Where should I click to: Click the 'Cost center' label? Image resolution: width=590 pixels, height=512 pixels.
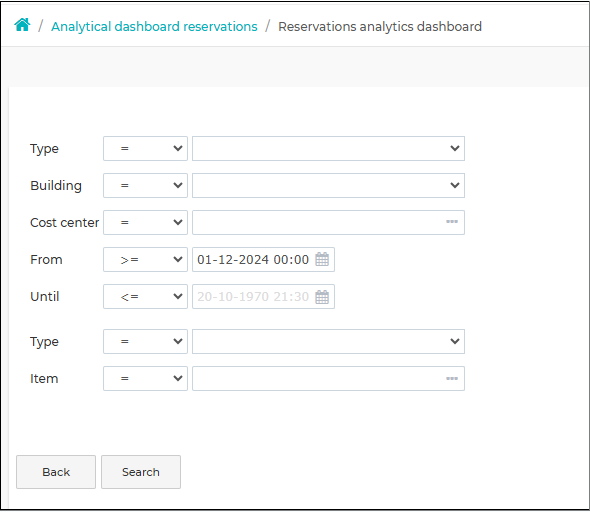click(x=64, y=222)
